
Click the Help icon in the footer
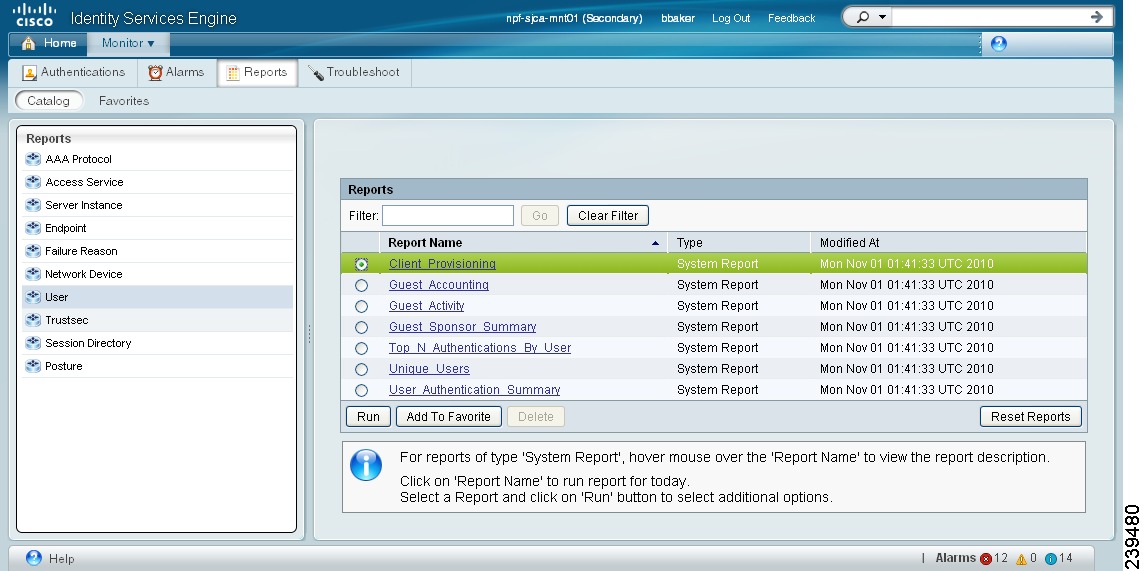tap(34, 558)
